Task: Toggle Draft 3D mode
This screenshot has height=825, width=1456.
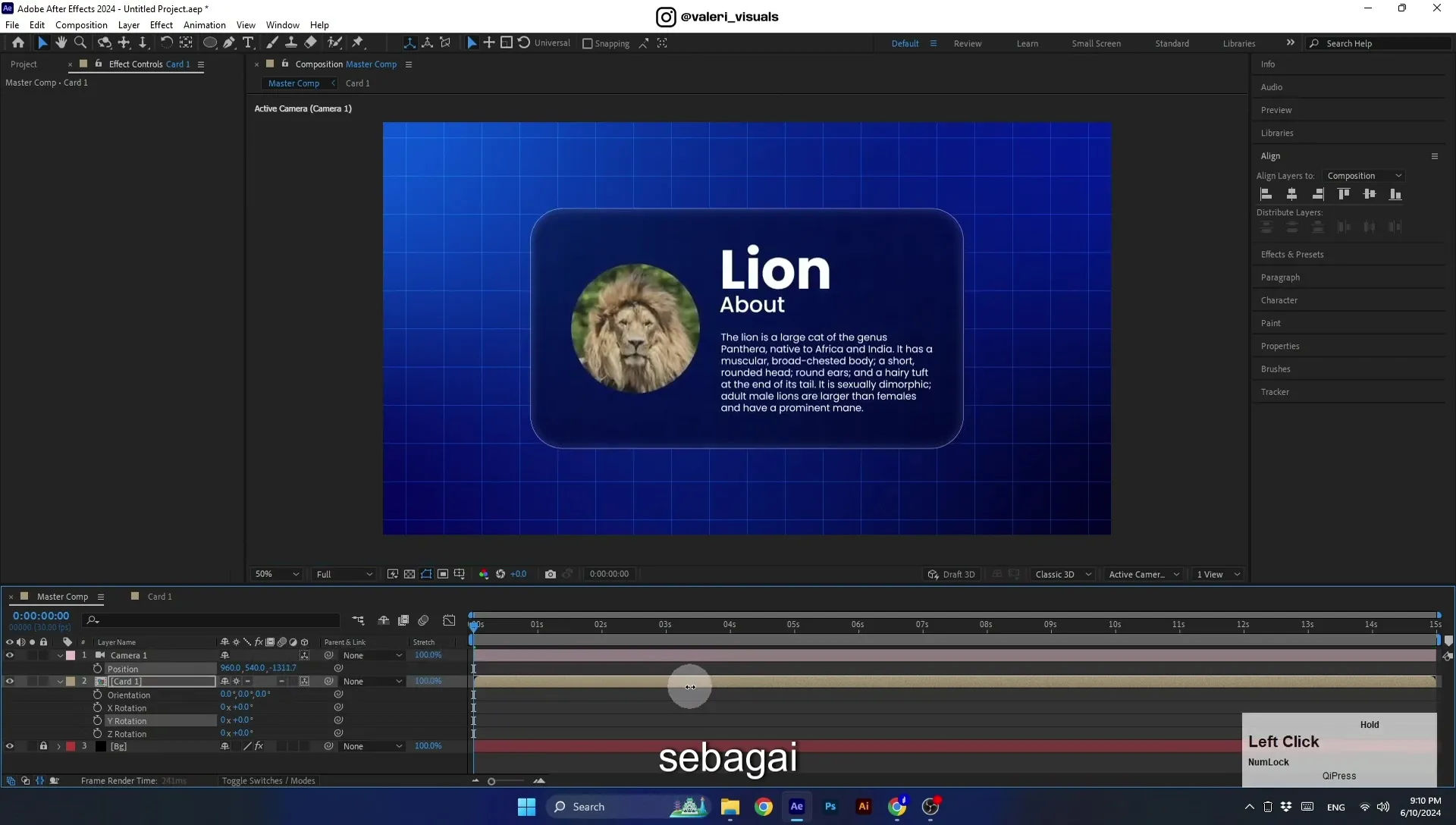Action: coord(952,575)
